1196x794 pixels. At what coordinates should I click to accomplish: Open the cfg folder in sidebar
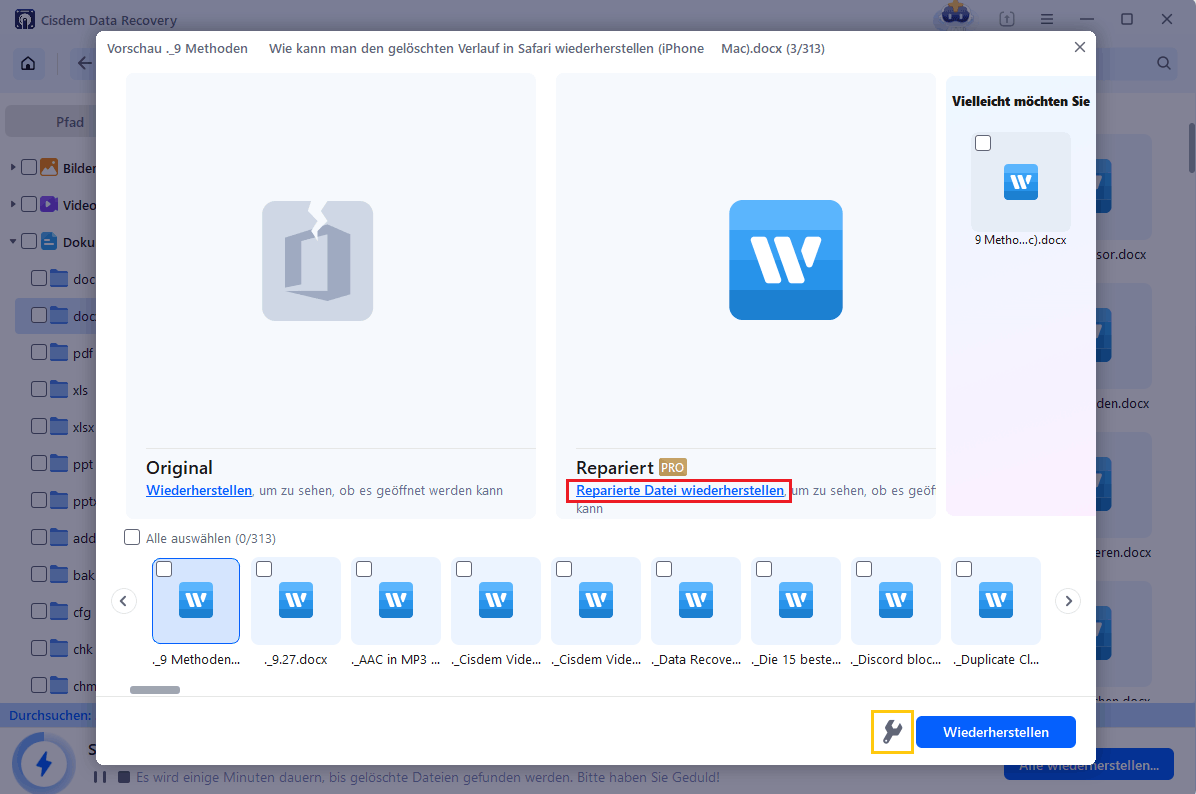[82, 612]
